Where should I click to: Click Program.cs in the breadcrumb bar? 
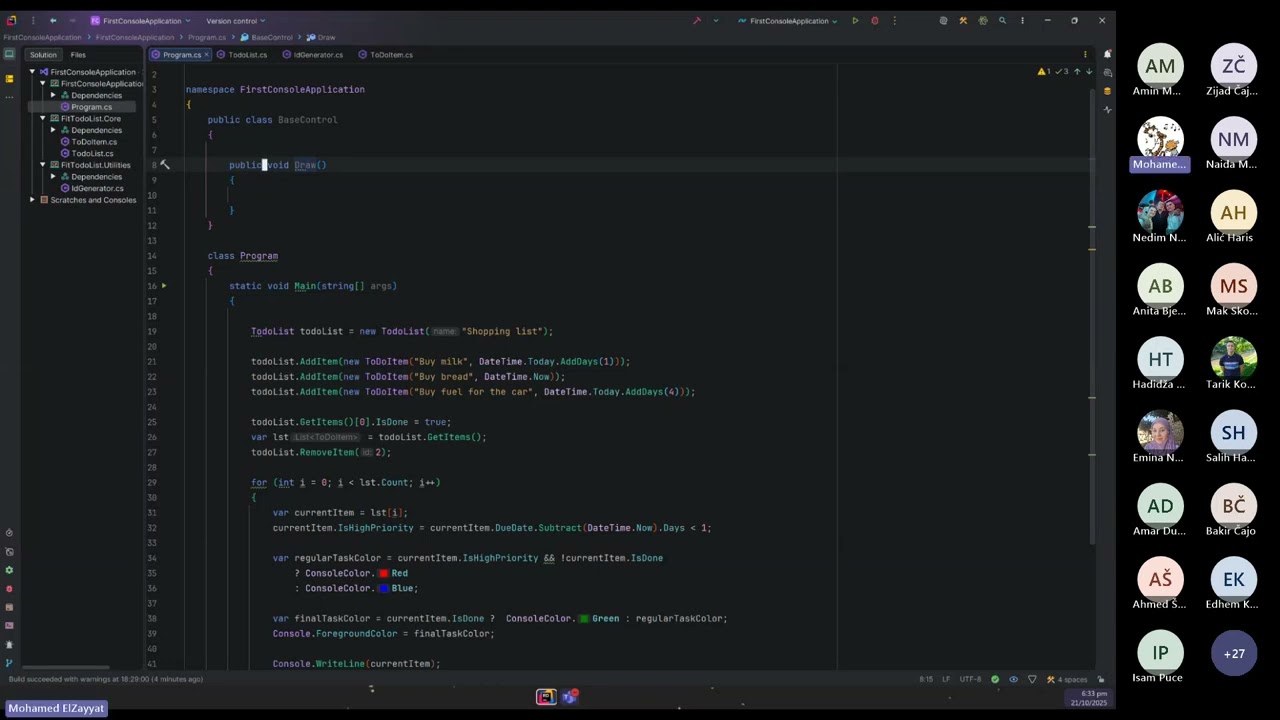[207, 38]
